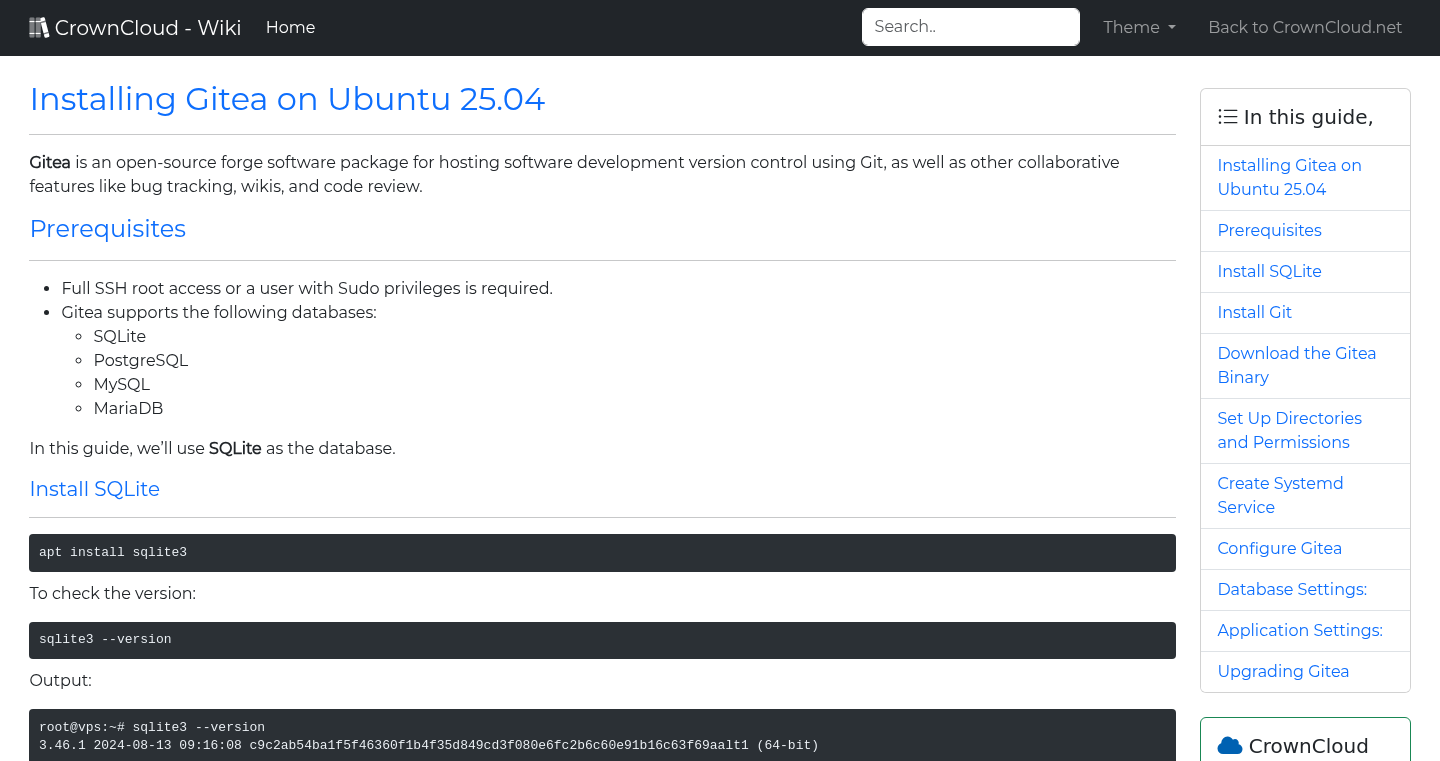Viewport: 1440px width, 761px height.
Task: Open the 'Application Settings:' sidebar link
Action: pos(1300,630)
